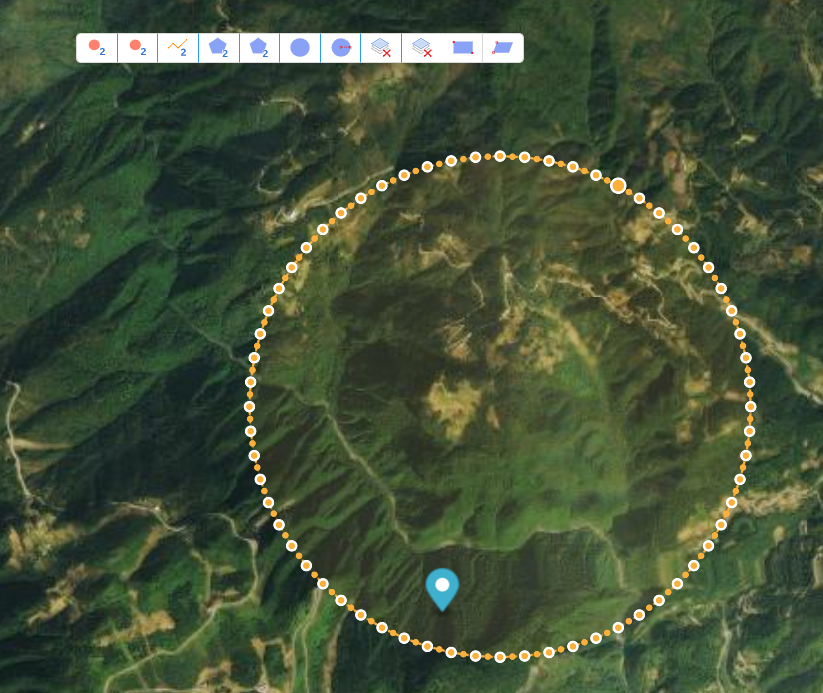Choose the first pentagon polygon tool

click(x=219, y=48)
